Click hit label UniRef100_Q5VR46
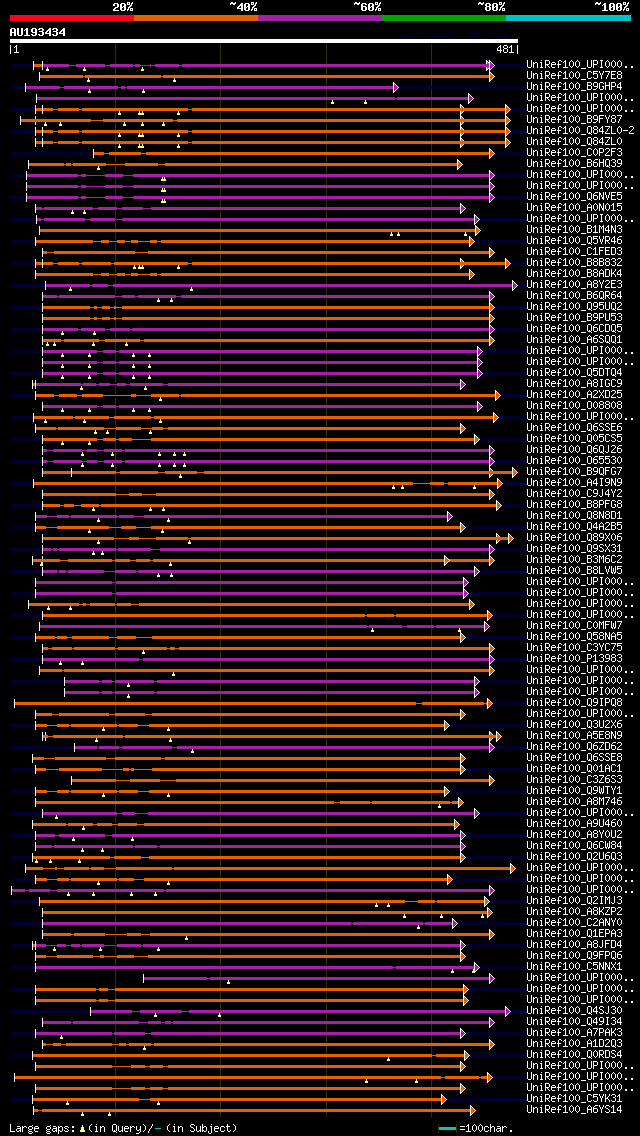The height and width of the screenshot is (1136, 640). click(x=574, y=241)
